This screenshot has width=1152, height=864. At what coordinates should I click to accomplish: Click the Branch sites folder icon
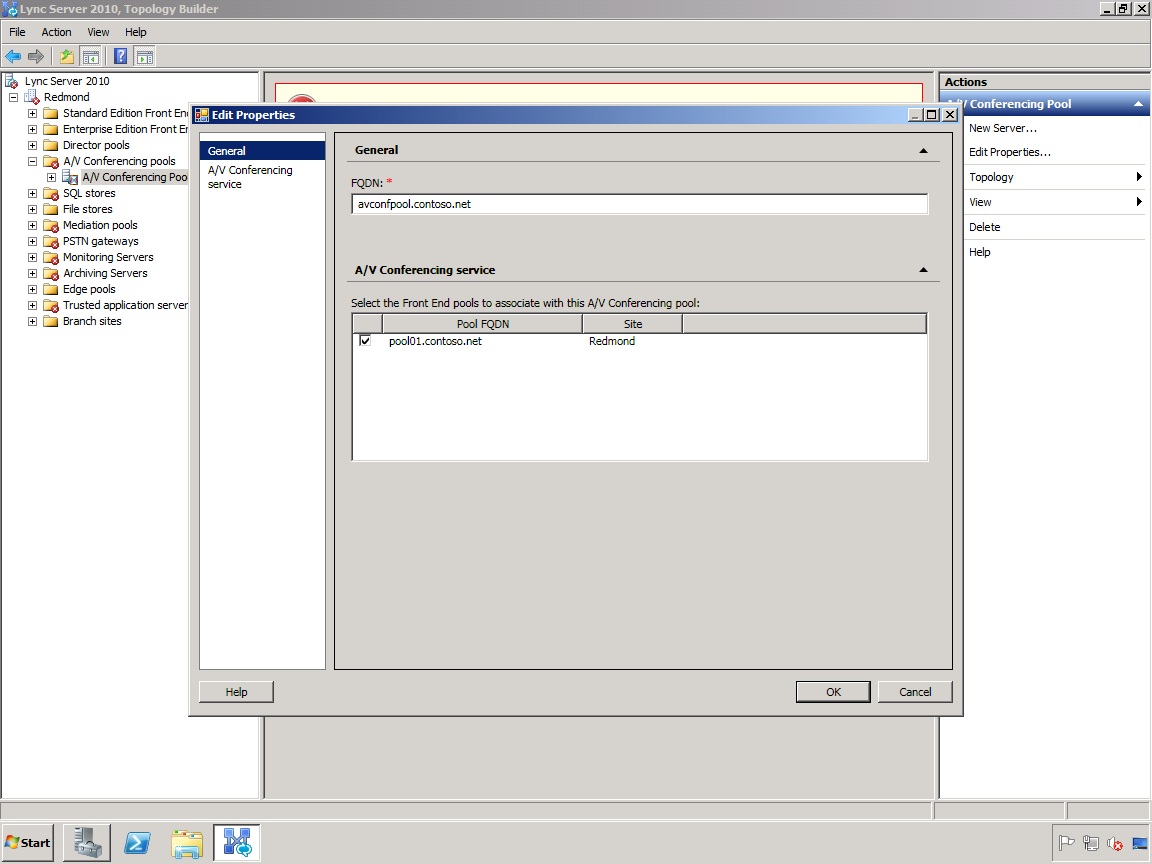click(x=51, y=321)
